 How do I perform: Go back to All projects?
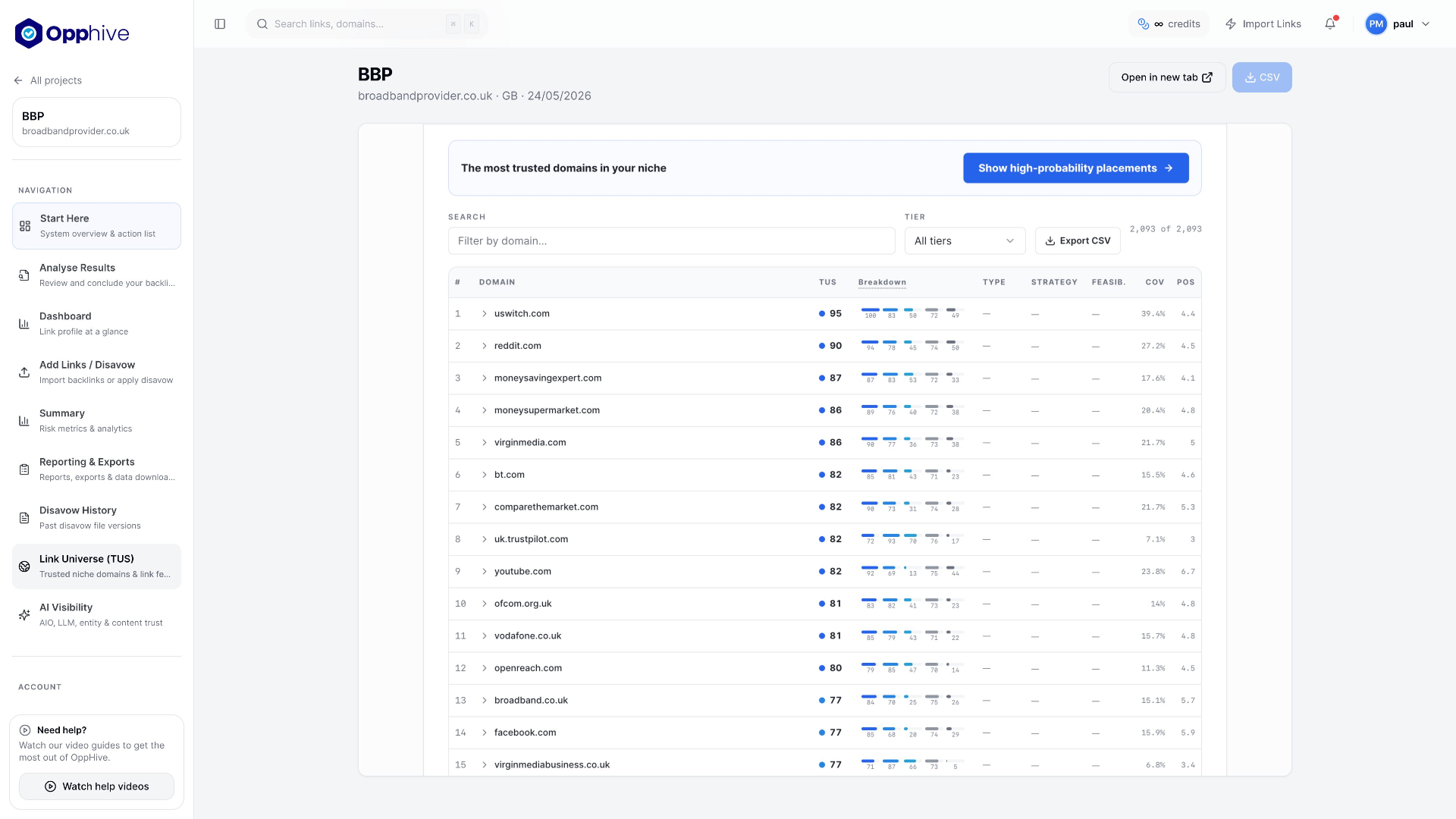[x=48, y=80]
